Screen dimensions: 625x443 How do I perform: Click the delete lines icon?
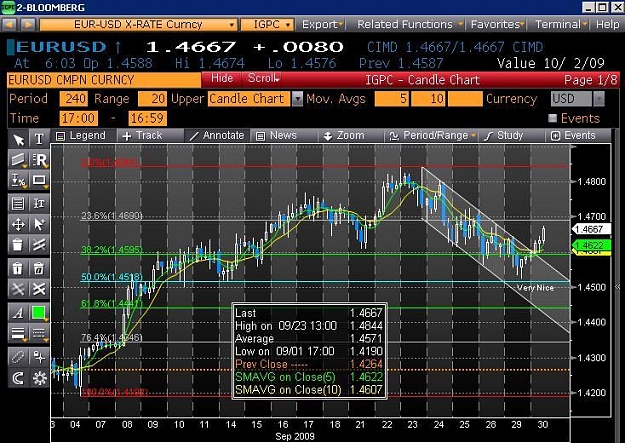(x=39, y=245)
